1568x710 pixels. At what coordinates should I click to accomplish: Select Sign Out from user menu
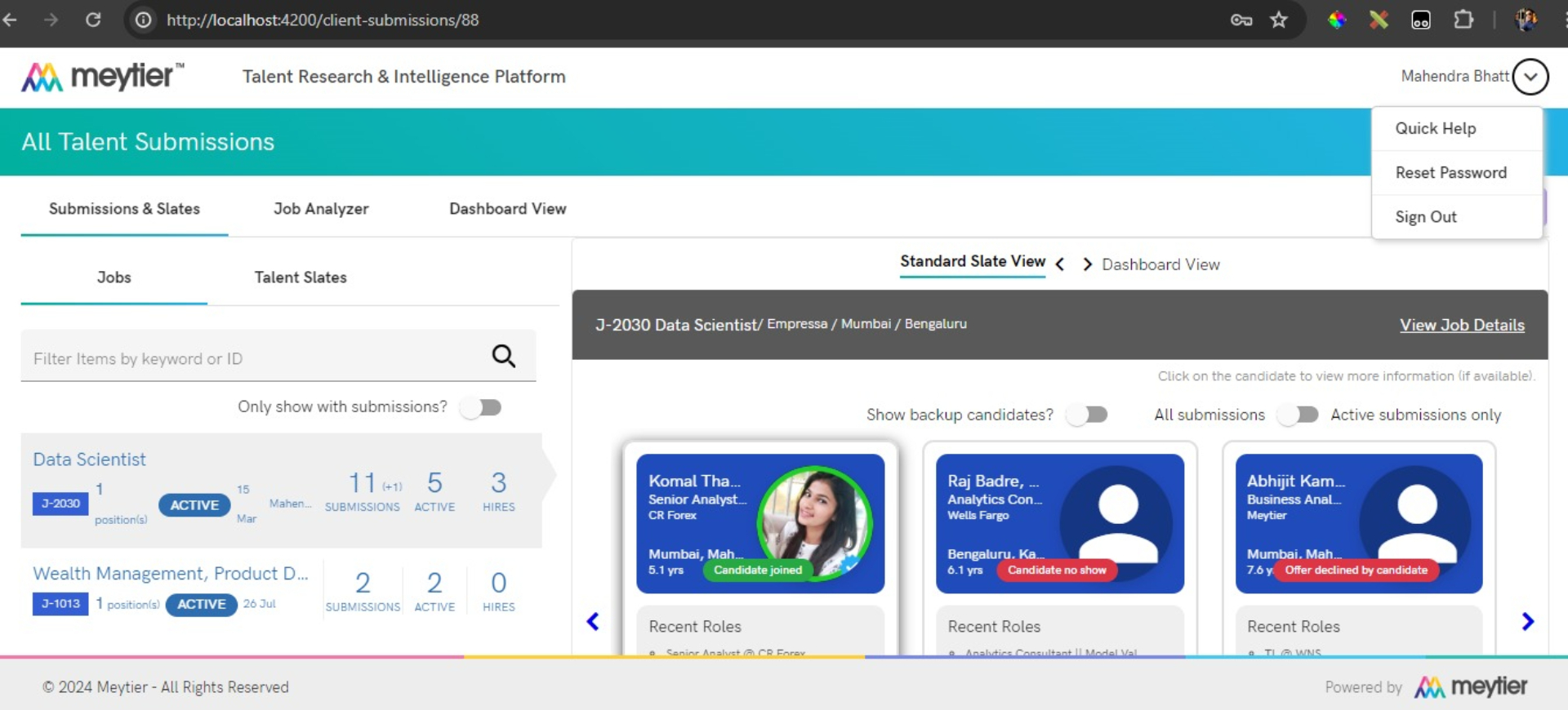pyautogui.click(x=1425, y=217)
